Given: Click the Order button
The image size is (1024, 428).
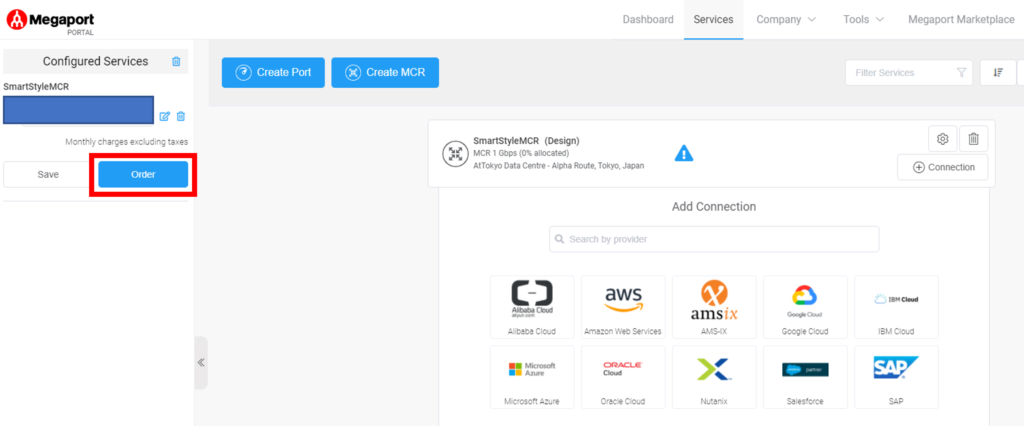Looking at the screenshot, I should 143,174.
